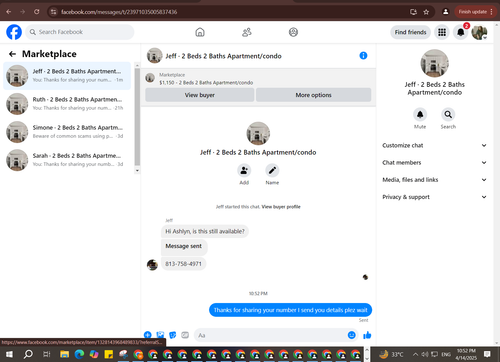Choose a GIF in message composer
This screenshot has width=500, height=362.
185,335
